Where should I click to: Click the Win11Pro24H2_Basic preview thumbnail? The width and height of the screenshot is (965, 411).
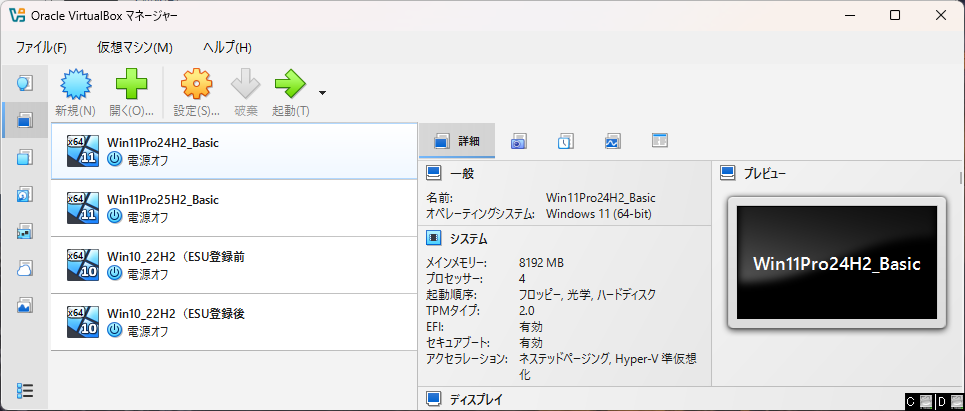(x=836, y=263)
